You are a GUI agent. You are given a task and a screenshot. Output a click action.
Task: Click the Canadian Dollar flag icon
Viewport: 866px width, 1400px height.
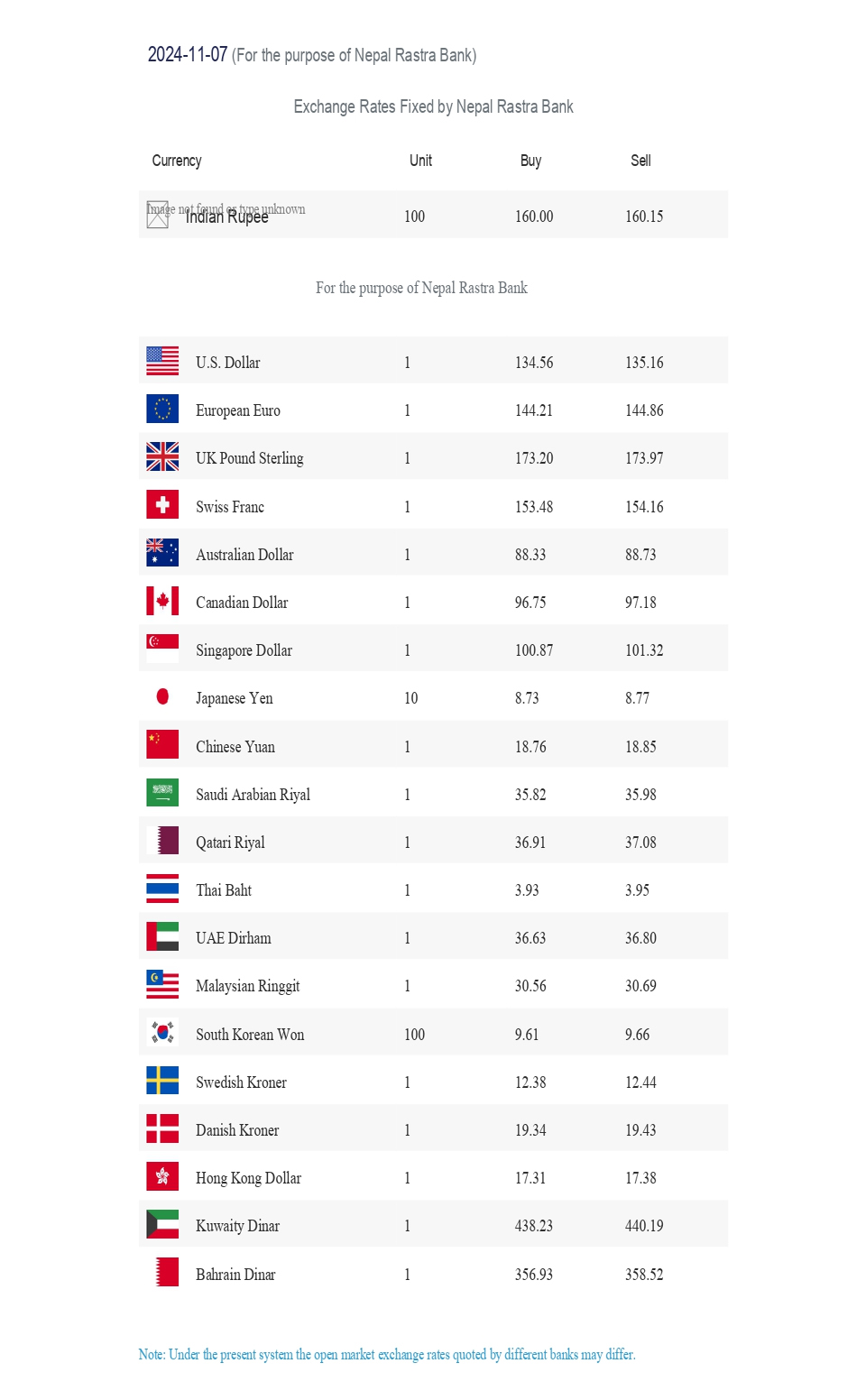point(162,601)
